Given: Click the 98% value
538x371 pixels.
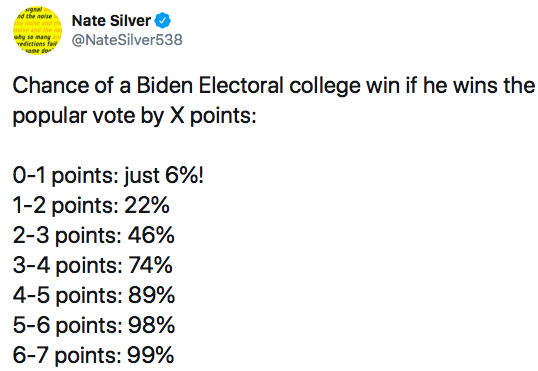Looking at the screenshot, I should point(151,325).
